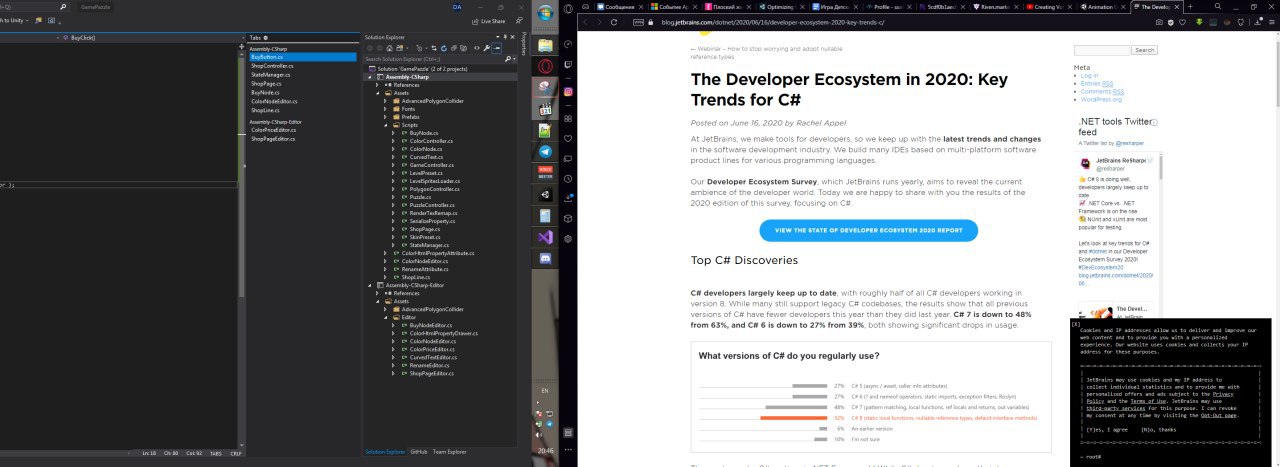Close the cookie console with the [X]
This screenshot has height=467, width=1280.
(x=1075, y=324)
